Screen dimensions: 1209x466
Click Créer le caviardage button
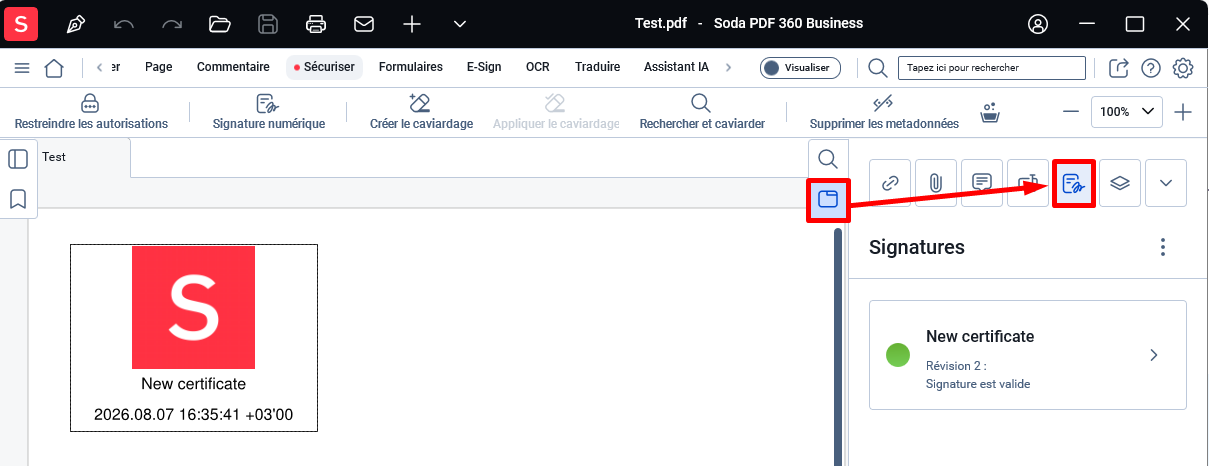[421, 112]
